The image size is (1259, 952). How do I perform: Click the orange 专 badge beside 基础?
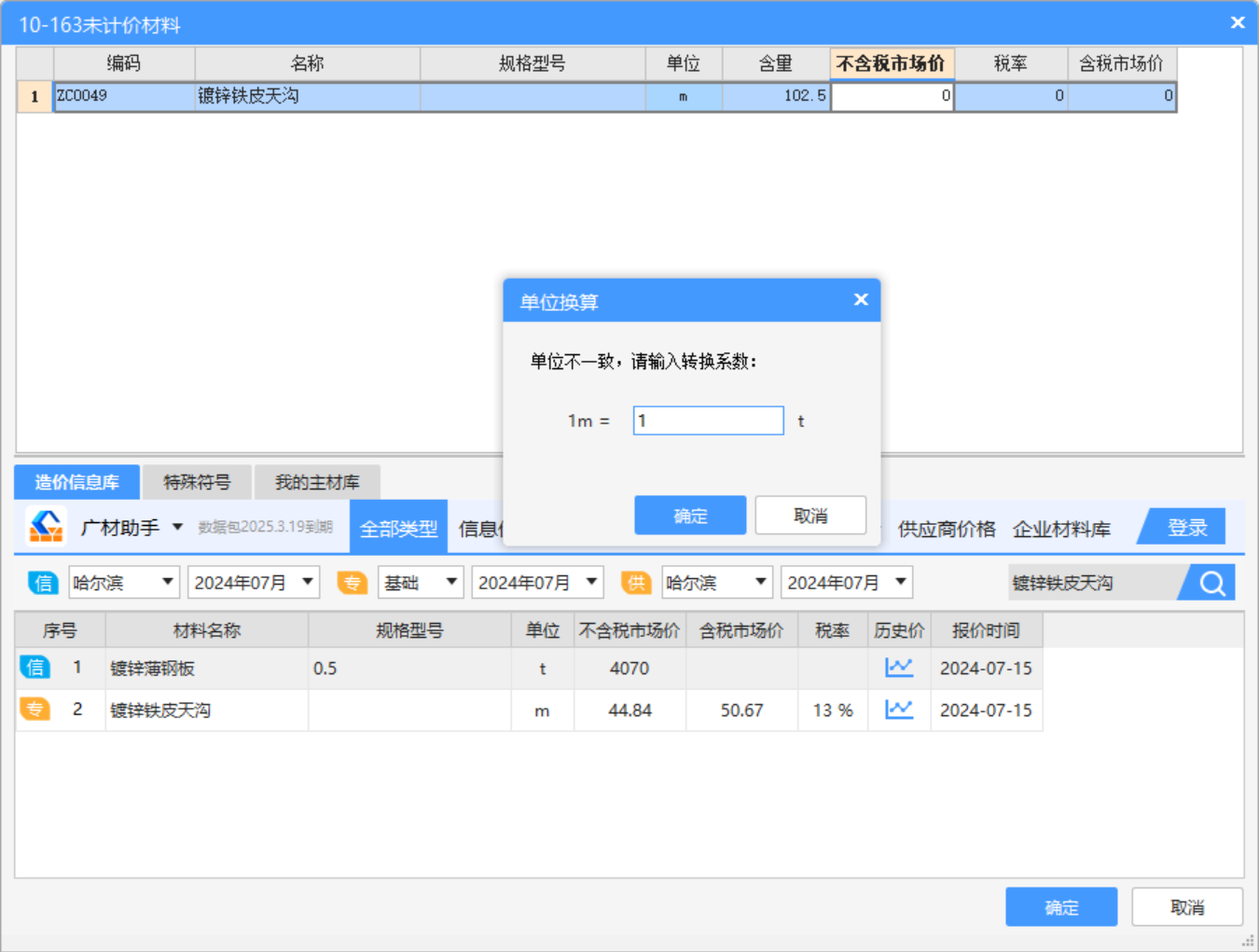click(353, 583)
